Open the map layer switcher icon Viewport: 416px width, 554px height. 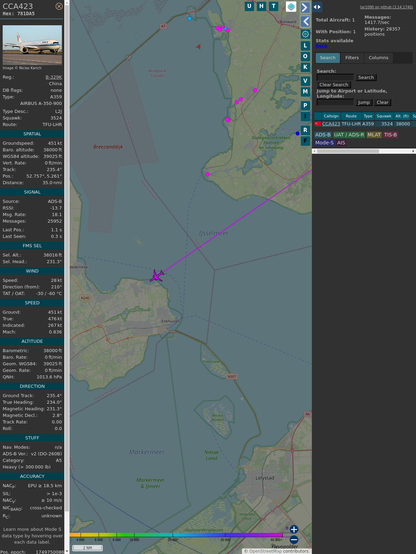pyautogui.click(x=291, y=6)
